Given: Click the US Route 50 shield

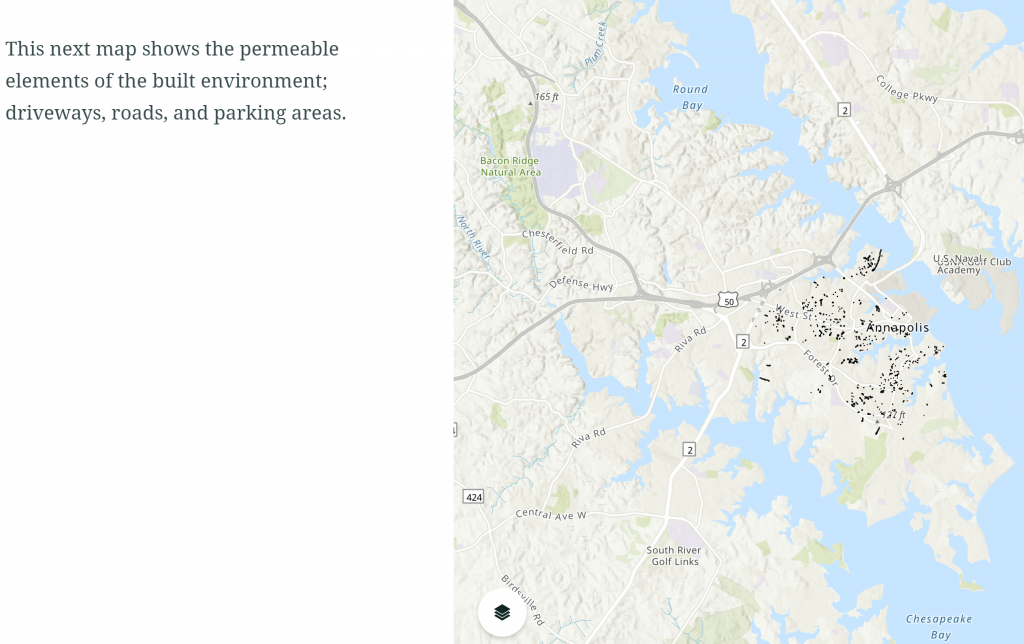Looking at the screenshot, I should click(x=728, y=300).
